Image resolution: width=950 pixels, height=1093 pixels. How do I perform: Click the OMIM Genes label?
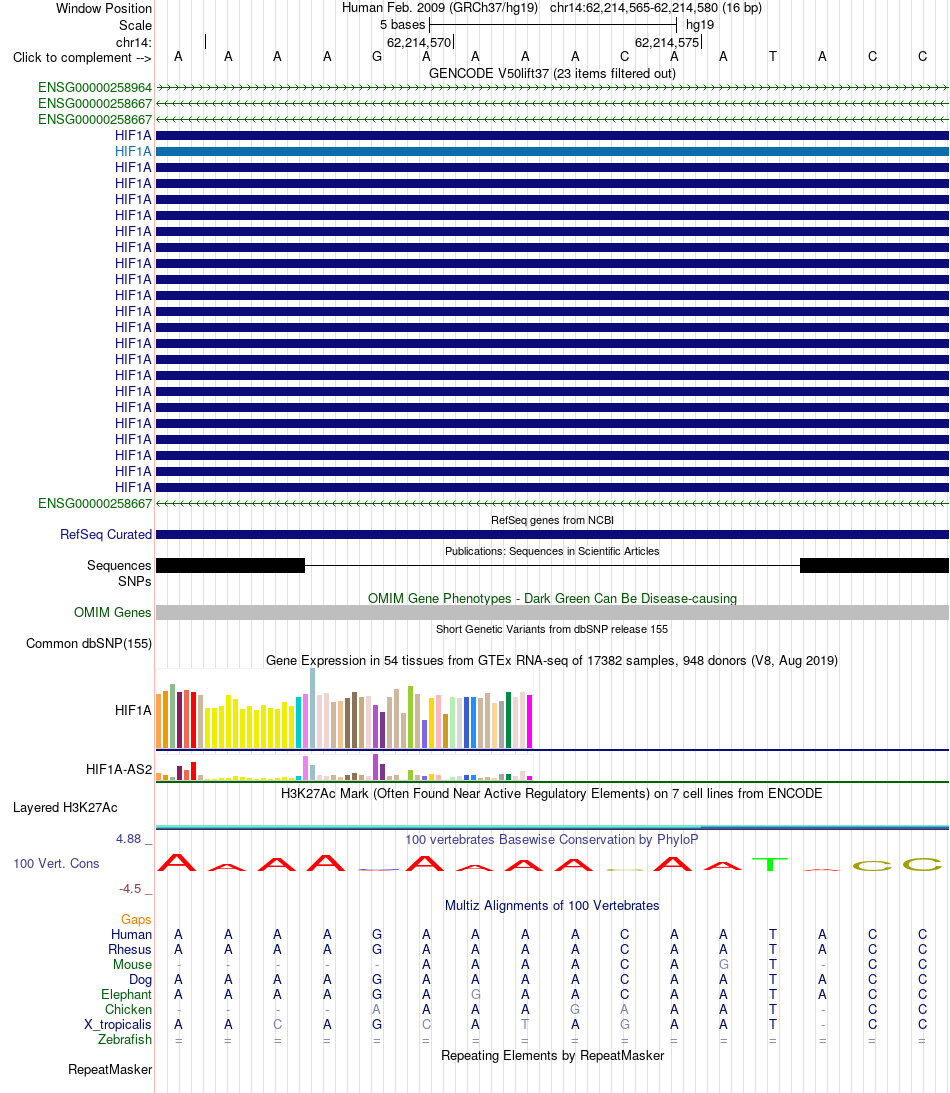pos(113,613)
